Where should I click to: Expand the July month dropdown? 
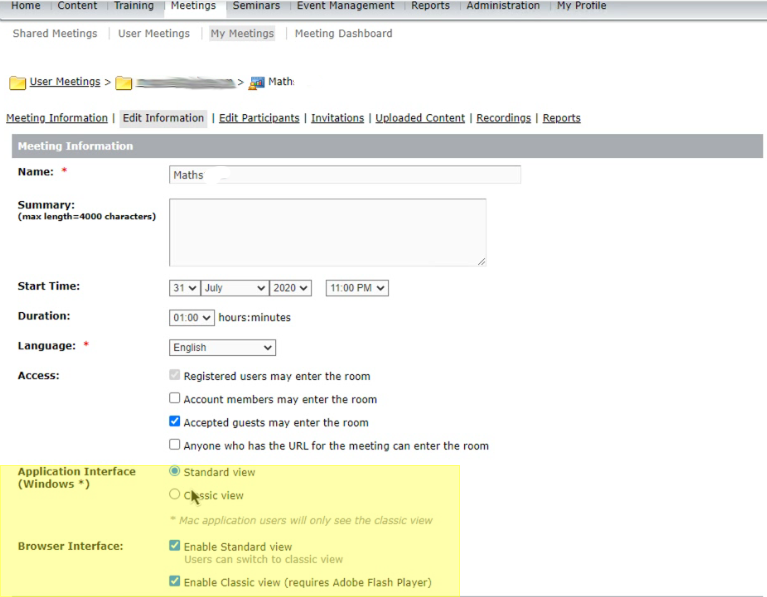(x=235, y=288)
